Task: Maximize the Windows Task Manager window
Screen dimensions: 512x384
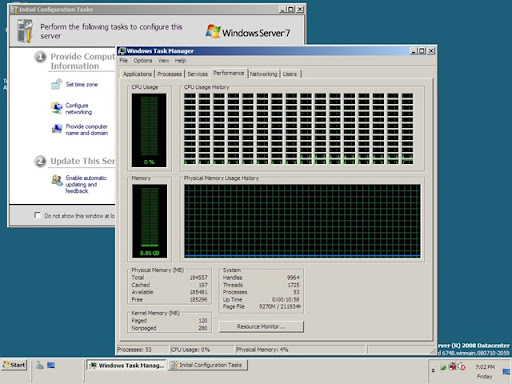Action: coord(422,51)
